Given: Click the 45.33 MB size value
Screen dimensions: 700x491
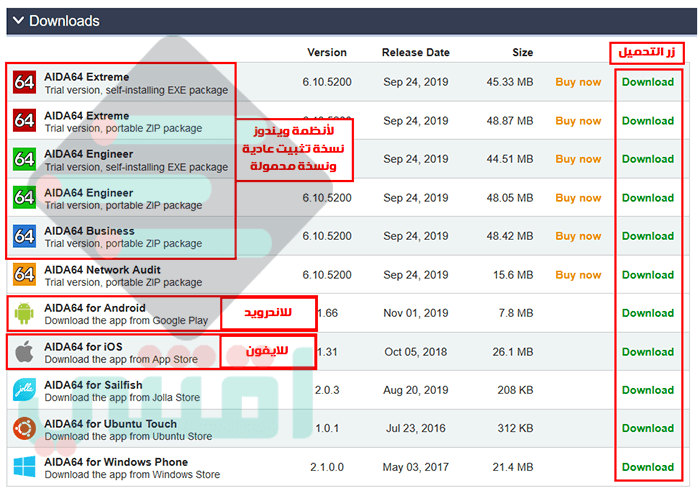Looking at the screenshot, I should [x=510, y=82].
